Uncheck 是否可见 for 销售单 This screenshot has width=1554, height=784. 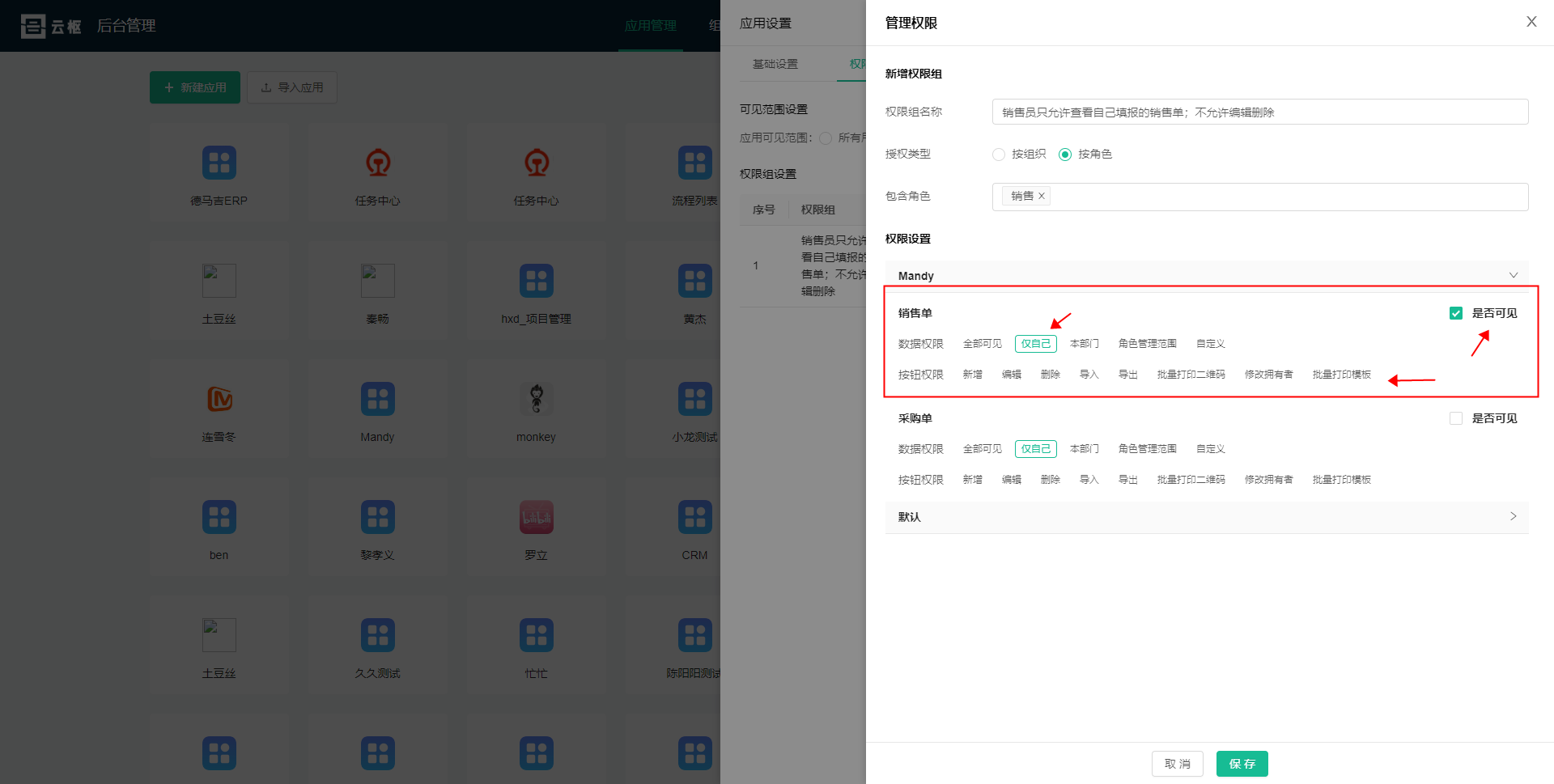click(1456, 313)
